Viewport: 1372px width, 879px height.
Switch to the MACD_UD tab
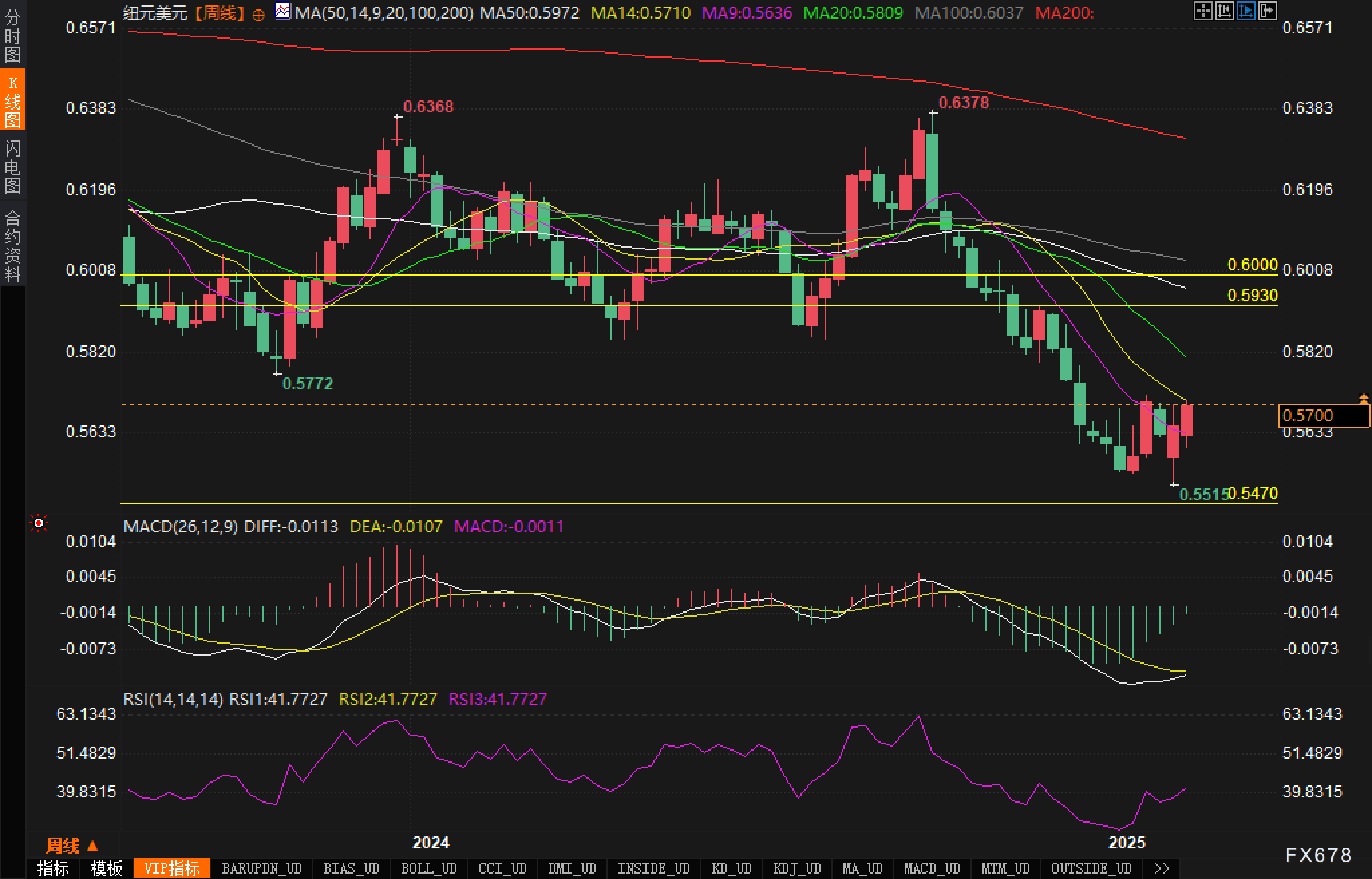tap(932, 868)
